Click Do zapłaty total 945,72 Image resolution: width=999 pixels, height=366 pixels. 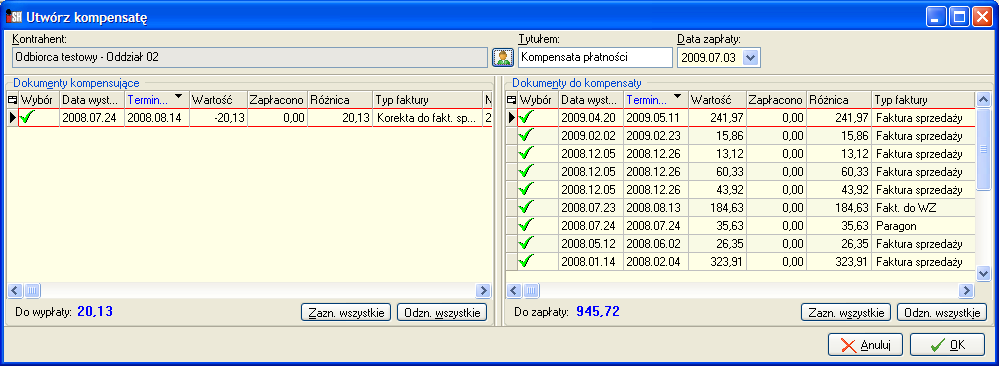tap(598, 312)
